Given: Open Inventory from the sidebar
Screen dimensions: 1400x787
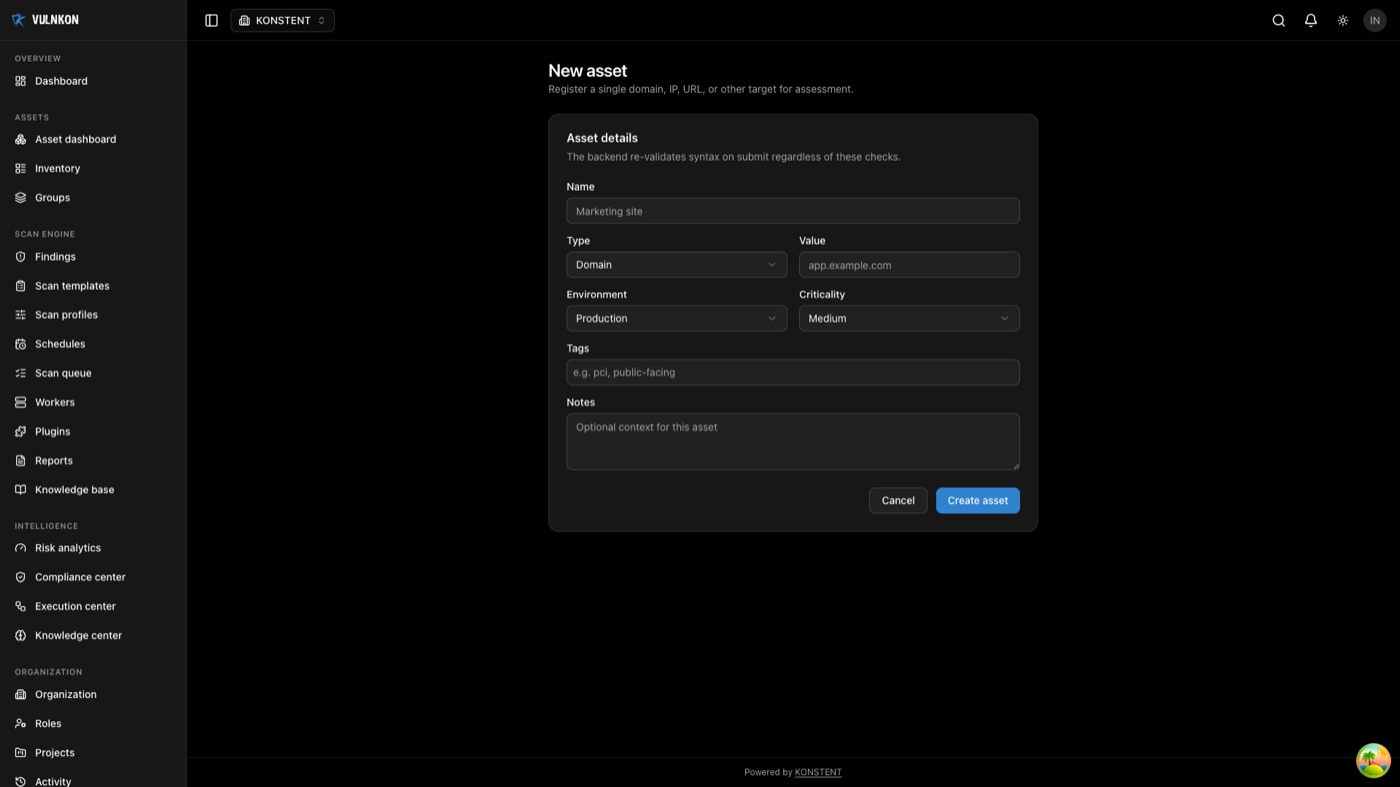Looking at the screenshot, I should tap(93, 168).
